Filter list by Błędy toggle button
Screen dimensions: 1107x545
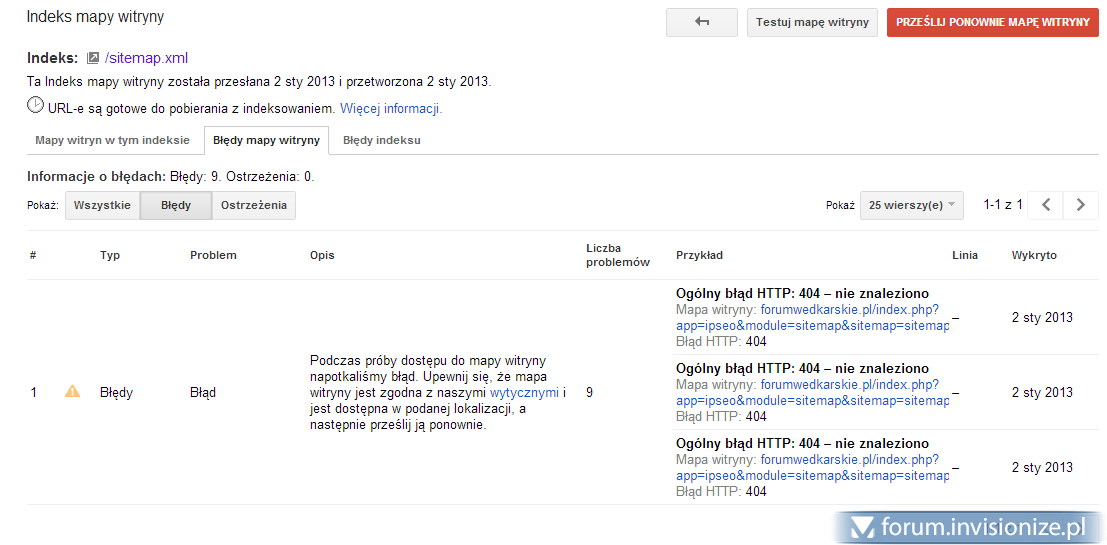pyautogui.click(x=176, y=205)
